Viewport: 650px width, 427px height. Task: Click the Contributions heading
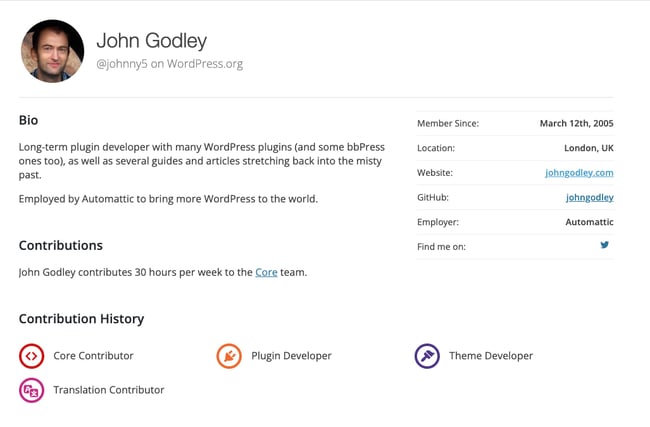click(x=60, y=245)
